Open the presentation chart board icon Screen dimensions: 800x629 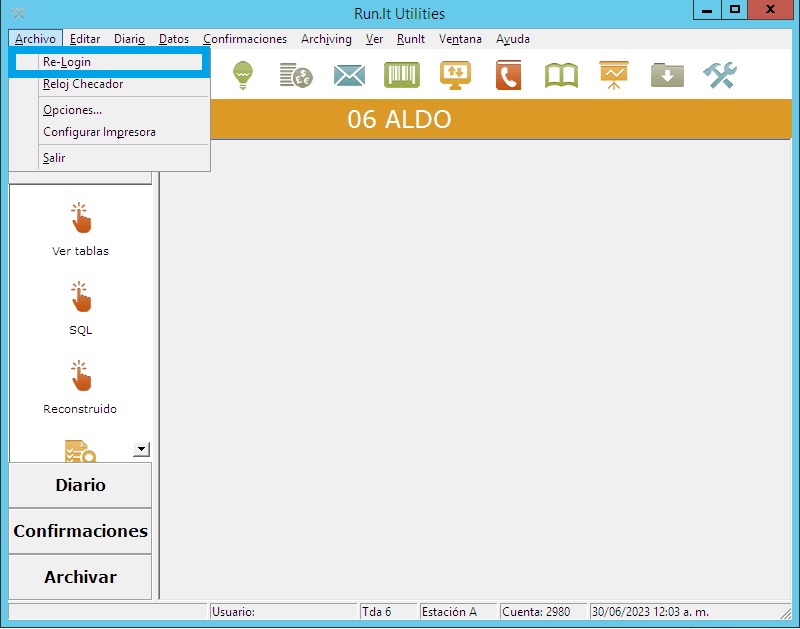click(614, 75)
